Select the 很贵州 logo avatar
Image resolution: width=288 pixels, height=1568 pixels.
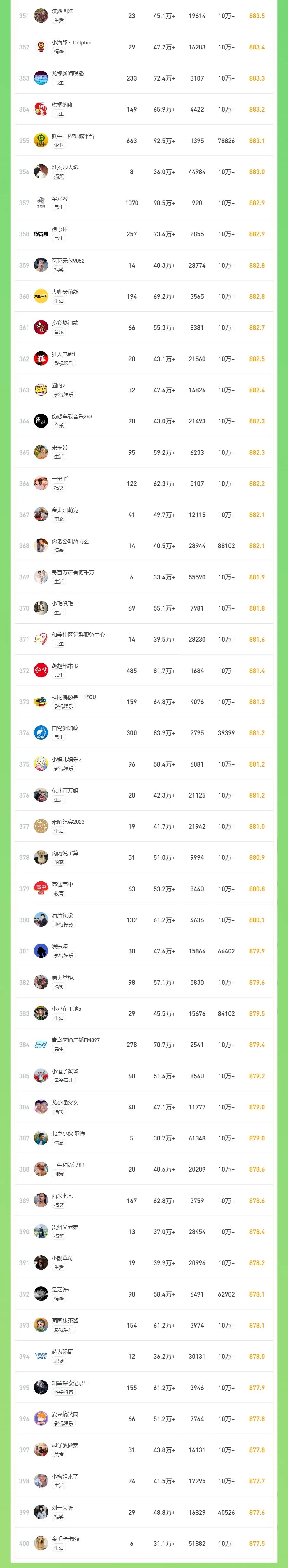click(41, 234)
